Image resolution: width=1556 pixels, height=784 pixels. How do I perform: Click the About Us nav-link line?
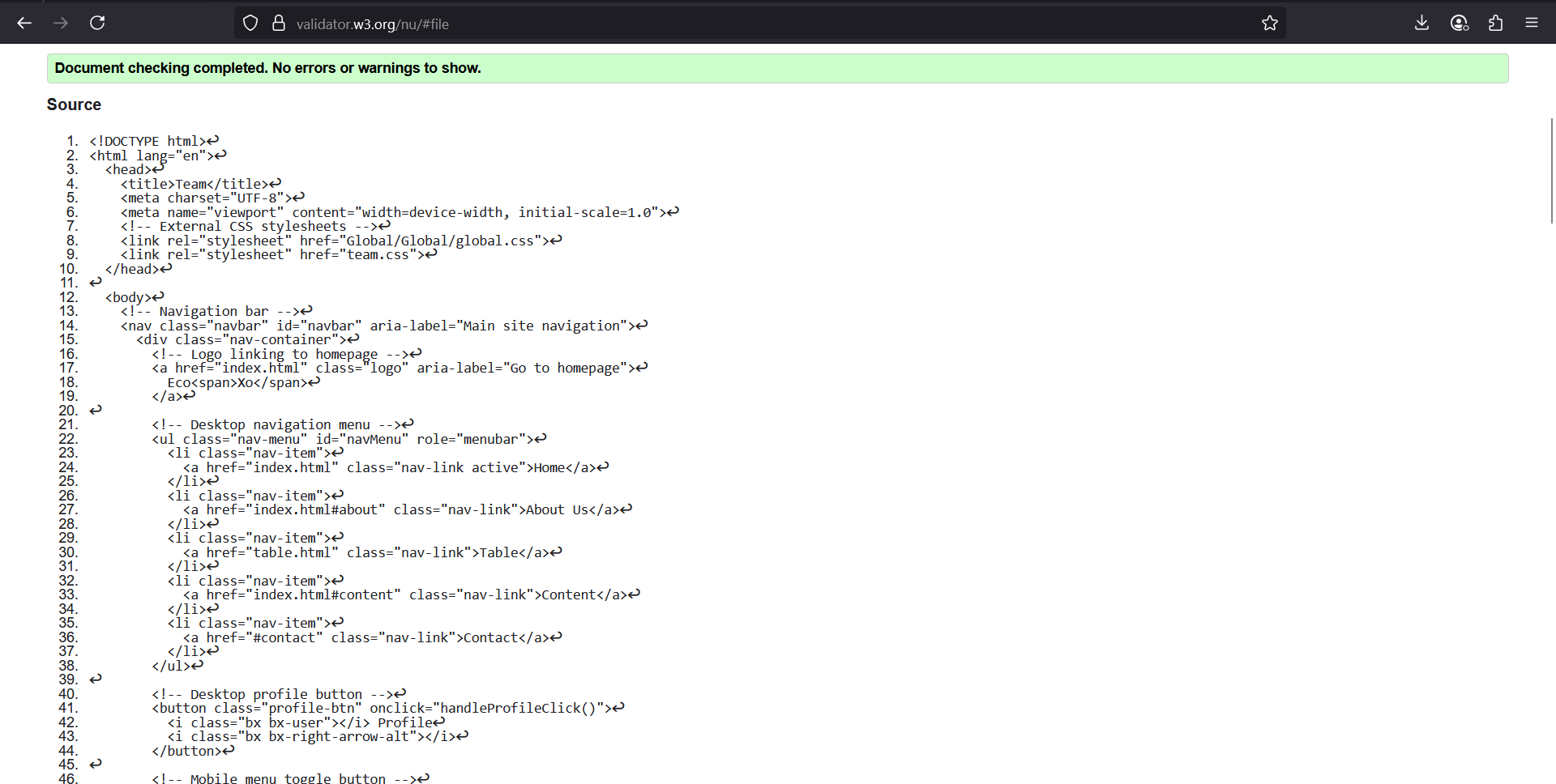407,509
